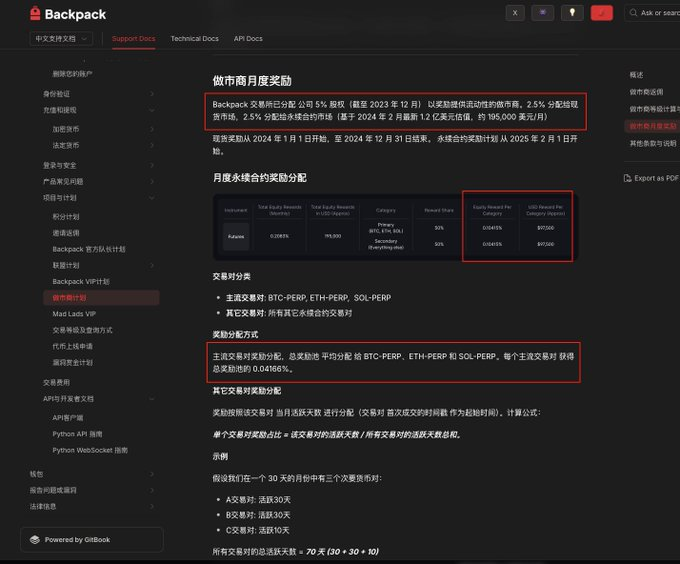This screenshot has width=680, height=564.
Task: Click the 月度永续合约奖励分配 heading
Action: click(260, 178)
